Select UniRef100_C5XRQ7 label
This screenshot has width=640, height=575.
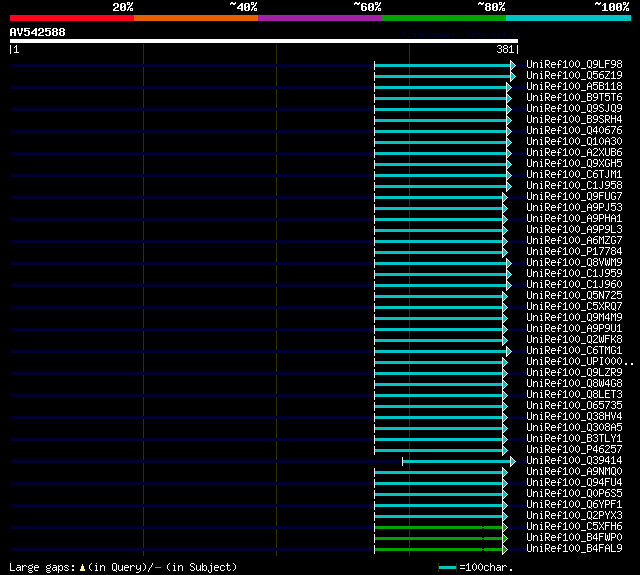pyautogui.click(x=574, y=307)
